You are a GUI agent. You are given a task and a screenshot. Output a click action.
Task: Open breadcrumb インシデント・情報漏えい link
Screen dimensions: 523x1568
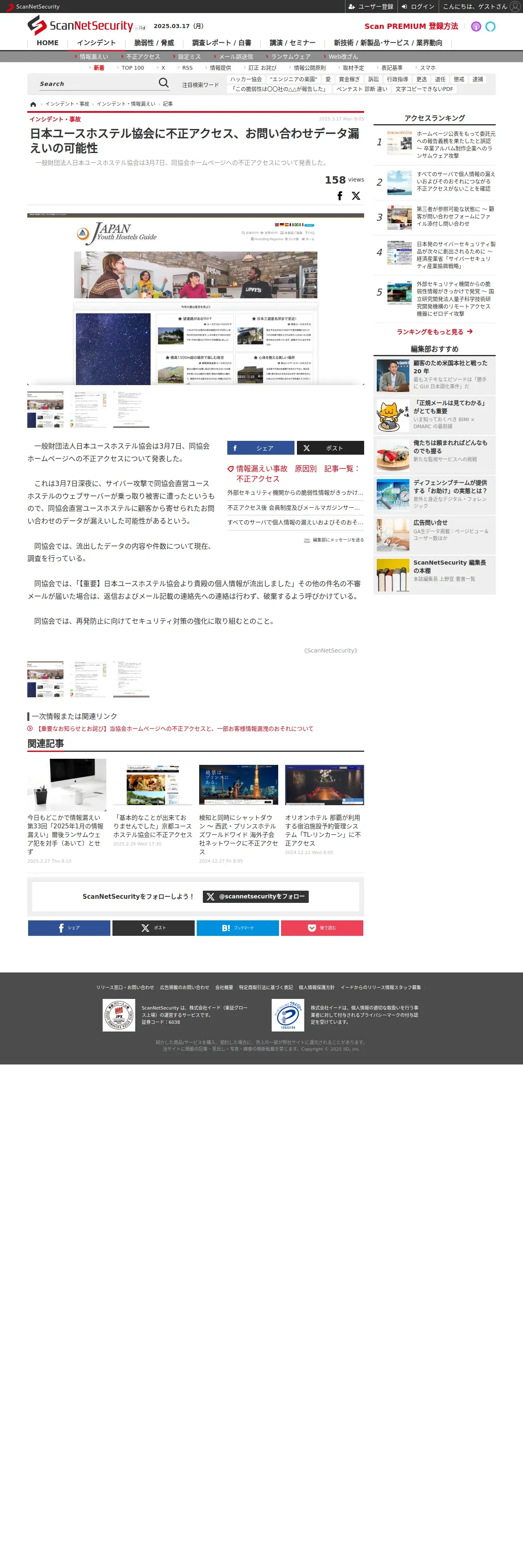point(126,104)
